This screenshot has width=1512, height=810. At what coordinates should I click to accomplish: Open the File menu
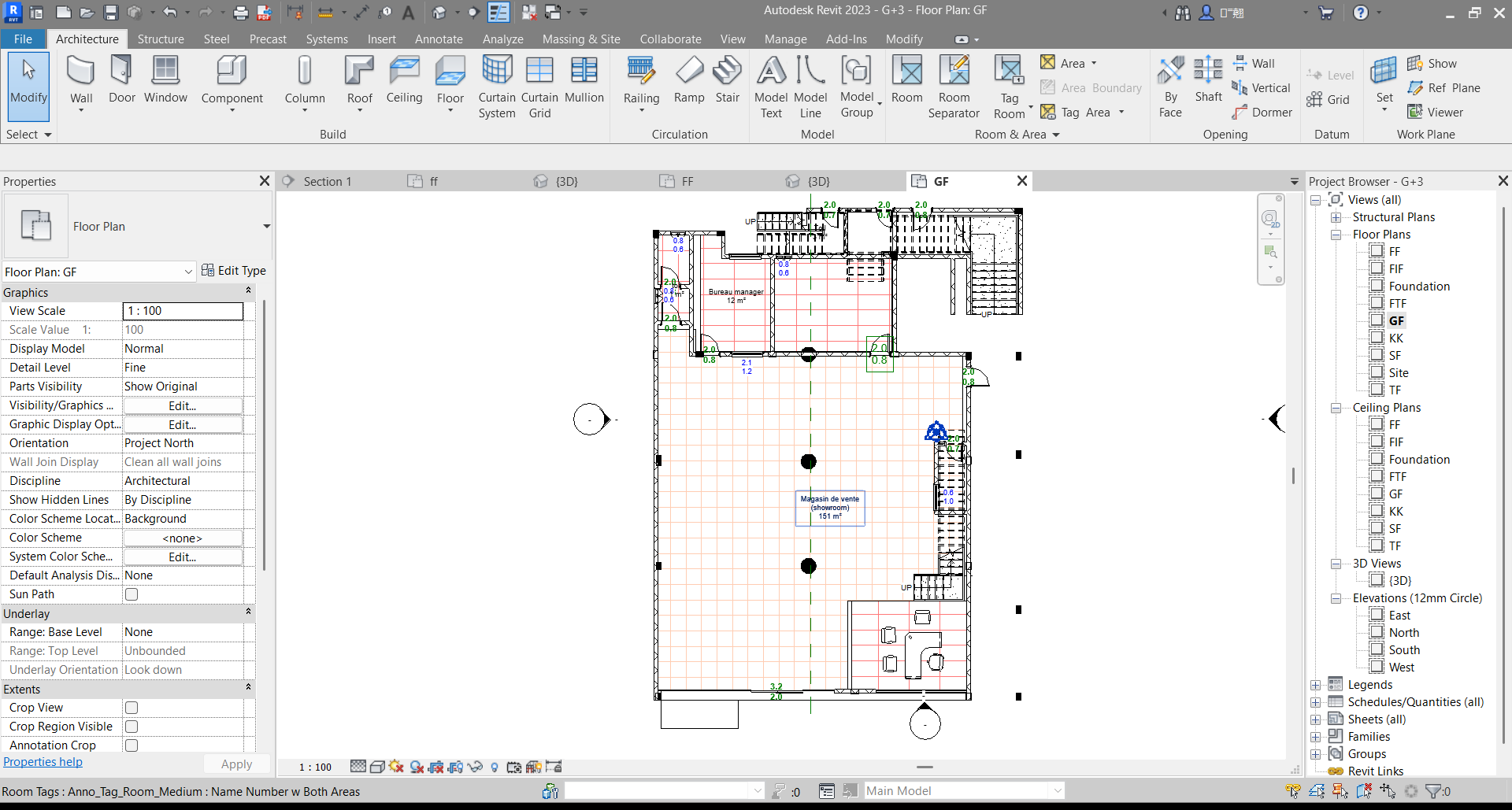point(23,39)
